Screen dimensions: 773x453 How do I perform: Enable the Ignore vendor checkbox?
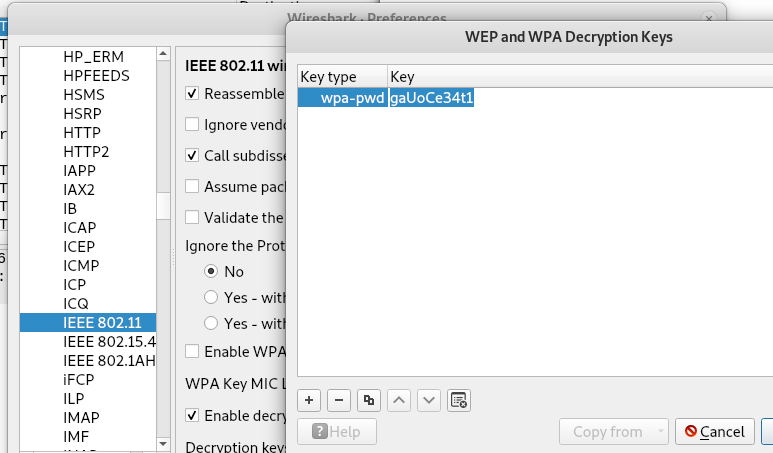192,124
